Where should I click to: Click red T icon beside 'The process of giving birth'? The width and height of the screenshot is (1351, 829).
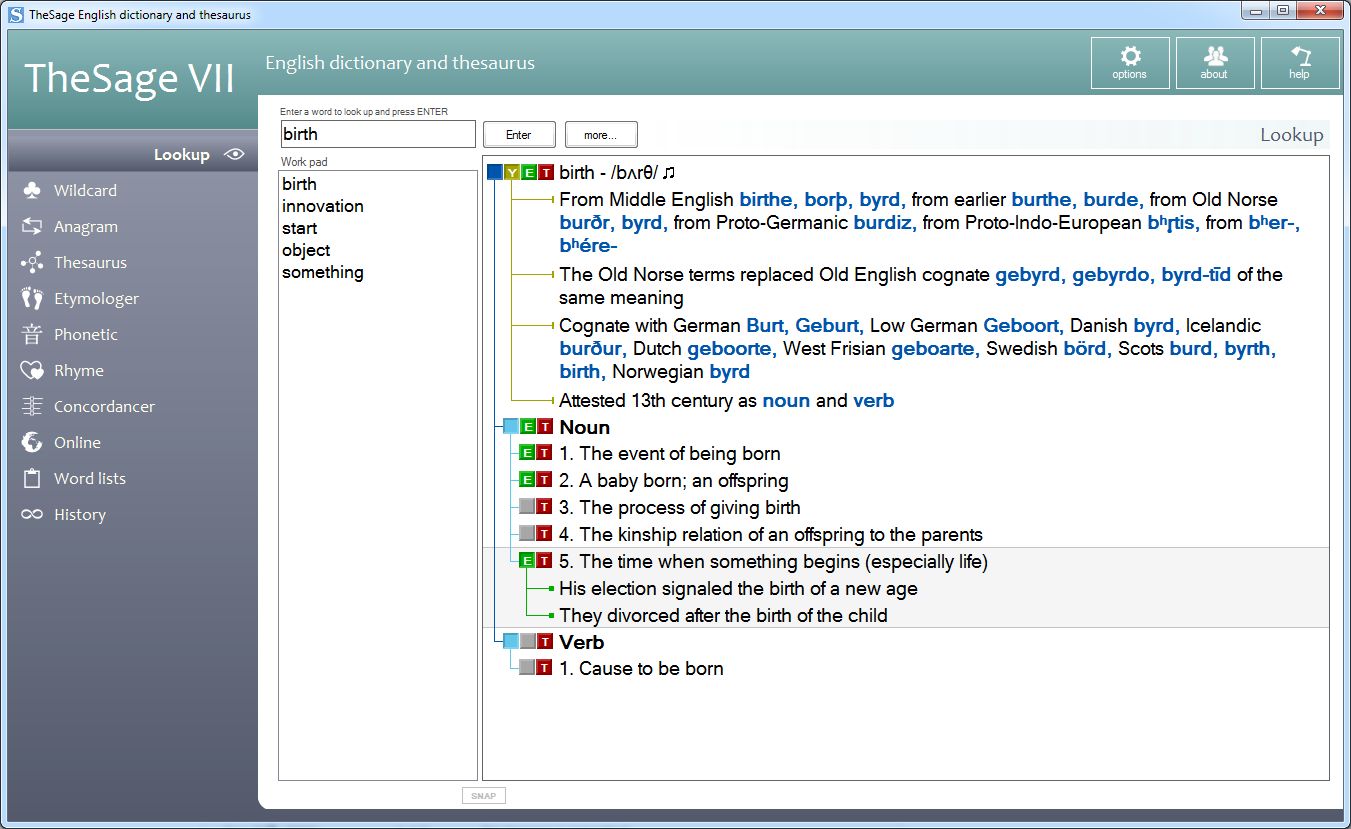click(x=544, y=507)
